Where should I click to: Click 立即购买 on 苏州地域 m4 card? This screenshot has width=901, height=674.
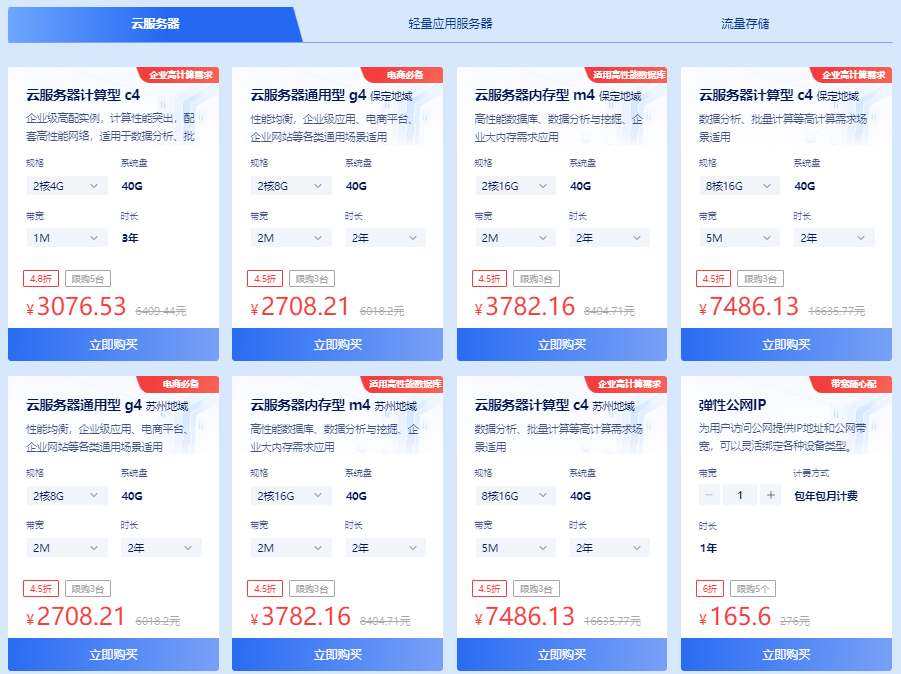coord(337,654)
